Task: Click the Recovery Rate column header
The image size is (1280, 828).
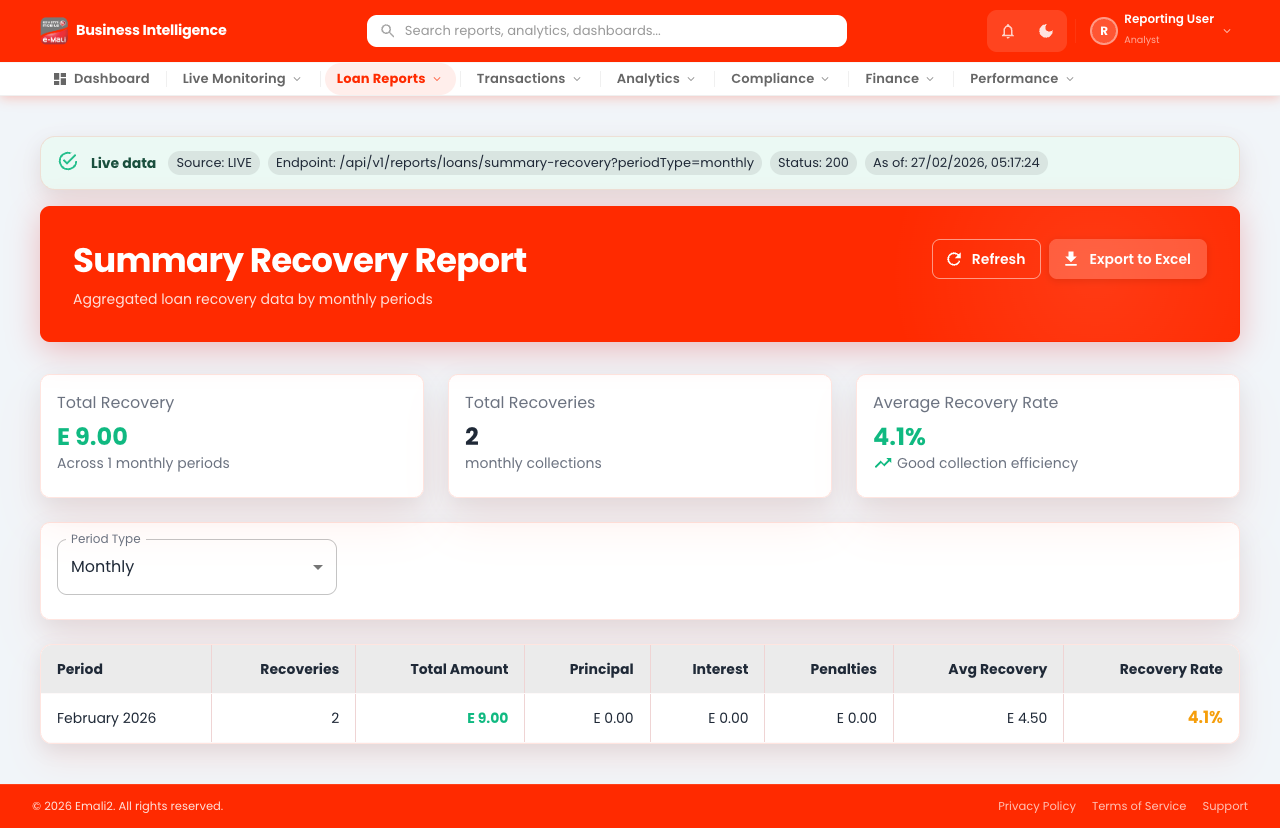Action: click(x=1151, y=669)
